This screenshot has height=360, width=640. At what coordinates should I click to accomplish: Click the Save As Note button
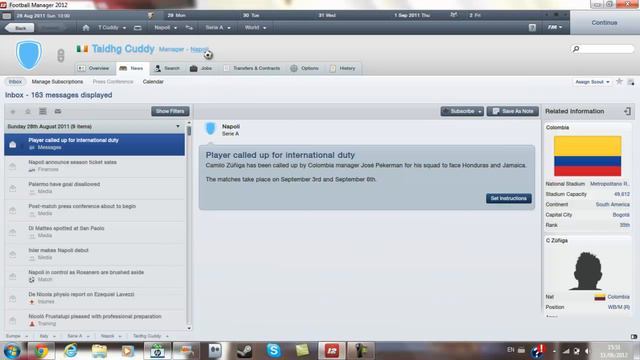click(x=513, y=111)
